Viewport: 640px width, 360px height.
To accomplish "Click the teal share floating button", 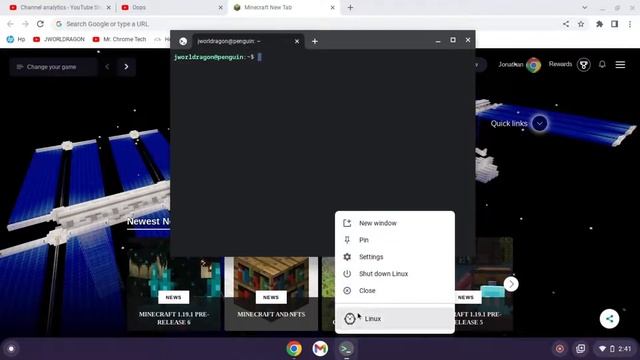I will 609,319.
